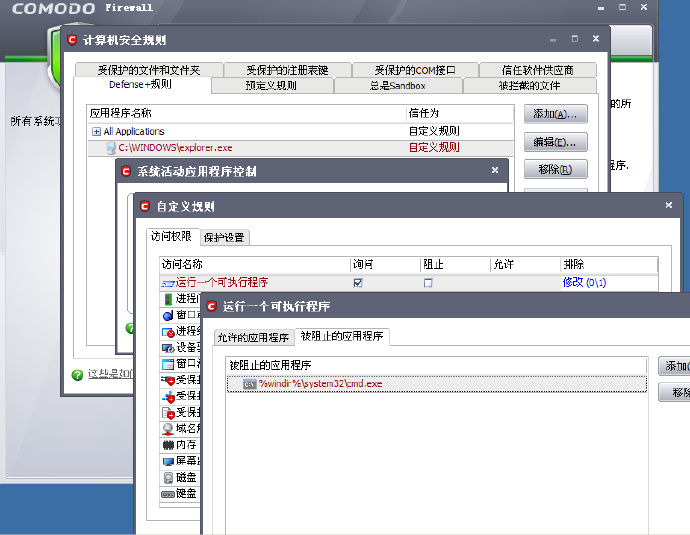Click 添加 button in 运行一个可执行程序 dialog
The image size is (690, 535).
[674, 366]
